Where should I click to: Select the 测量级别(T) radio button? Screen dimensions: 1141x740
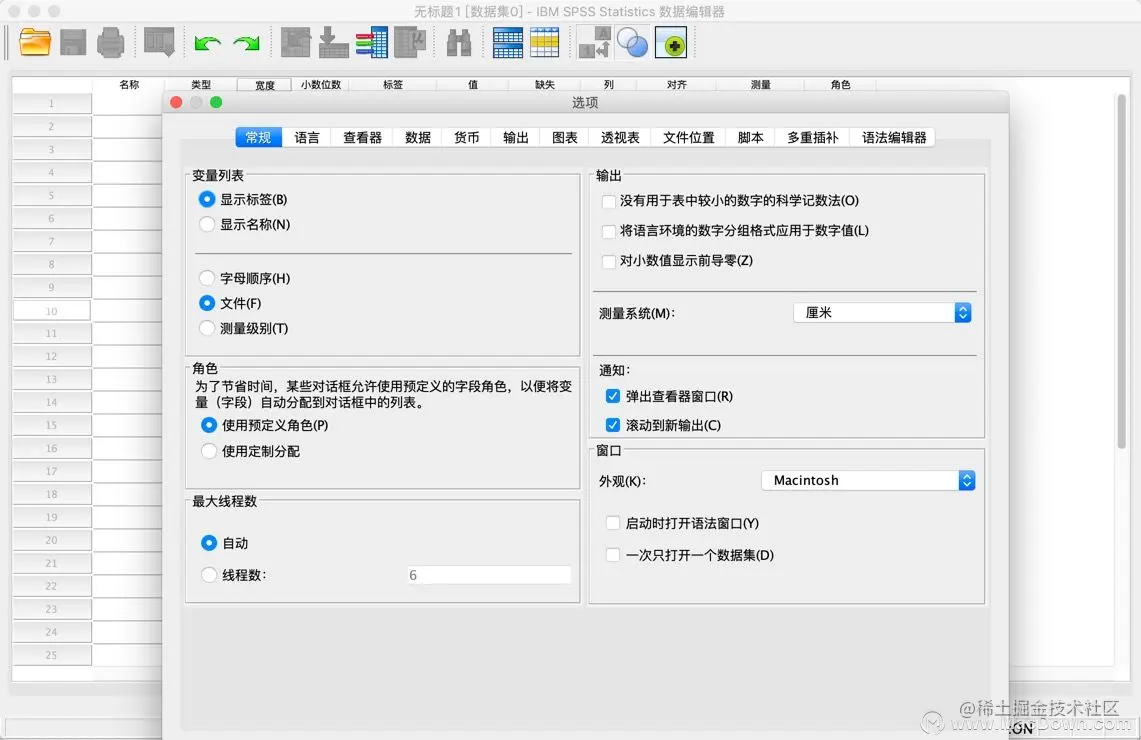(207, 328)
